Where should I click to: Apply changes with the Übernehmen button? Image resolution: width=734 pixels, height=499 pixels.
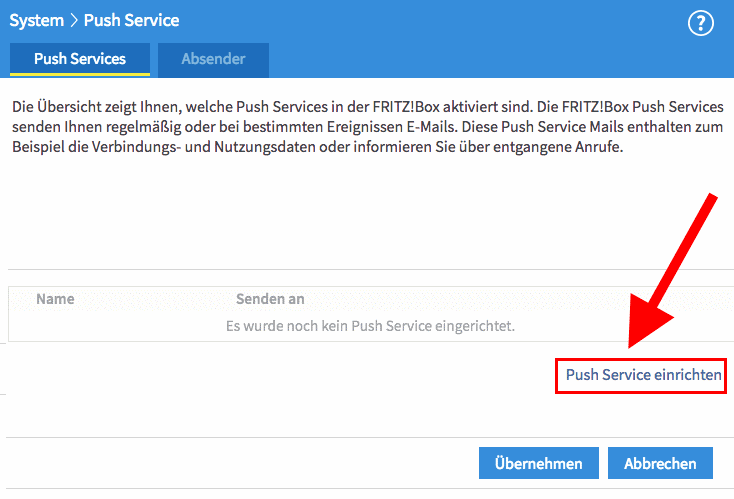(x=538, y=463)
